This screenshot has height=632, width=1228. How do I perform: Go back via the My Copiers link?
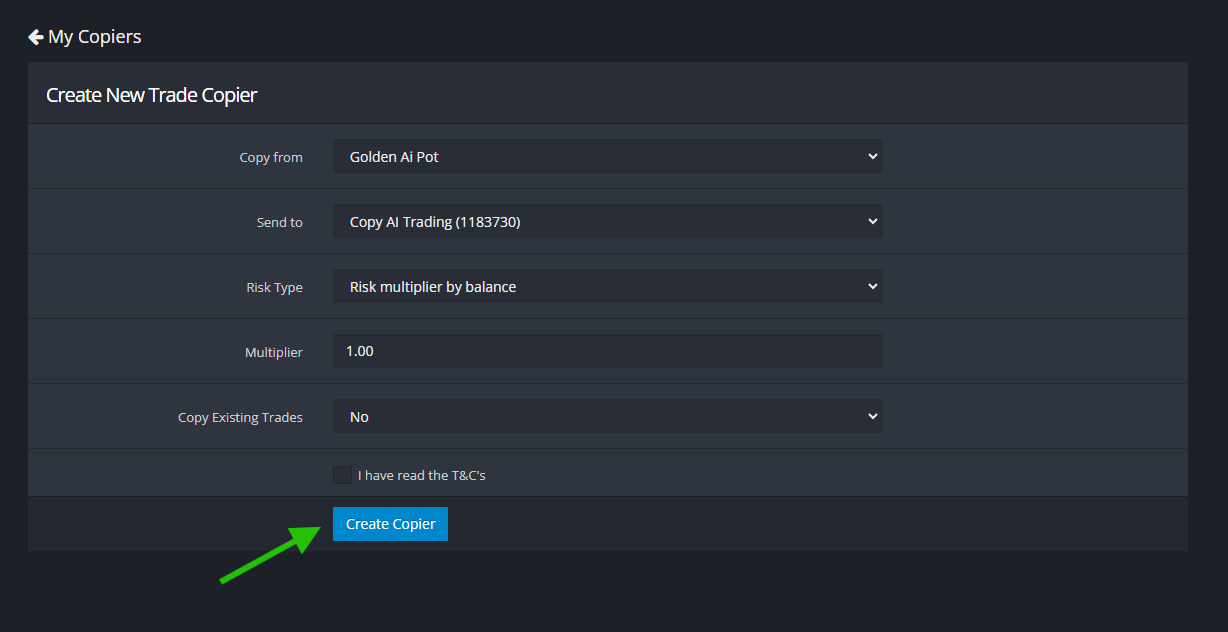point(94,37)
